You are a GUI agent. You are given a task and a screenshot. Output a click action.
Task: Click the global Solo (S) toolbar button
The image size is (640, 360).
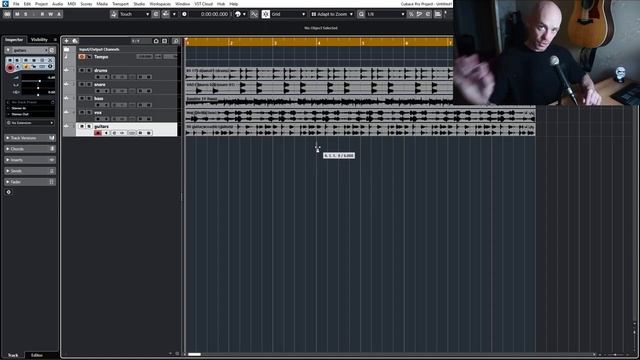[x=26, y=14]
